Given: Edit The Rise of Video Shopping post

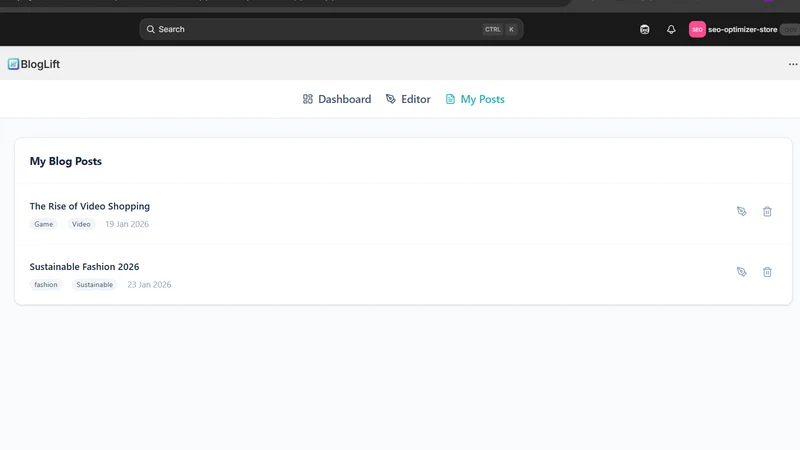Looking at the screenshot, I should [x=742, y=211].
